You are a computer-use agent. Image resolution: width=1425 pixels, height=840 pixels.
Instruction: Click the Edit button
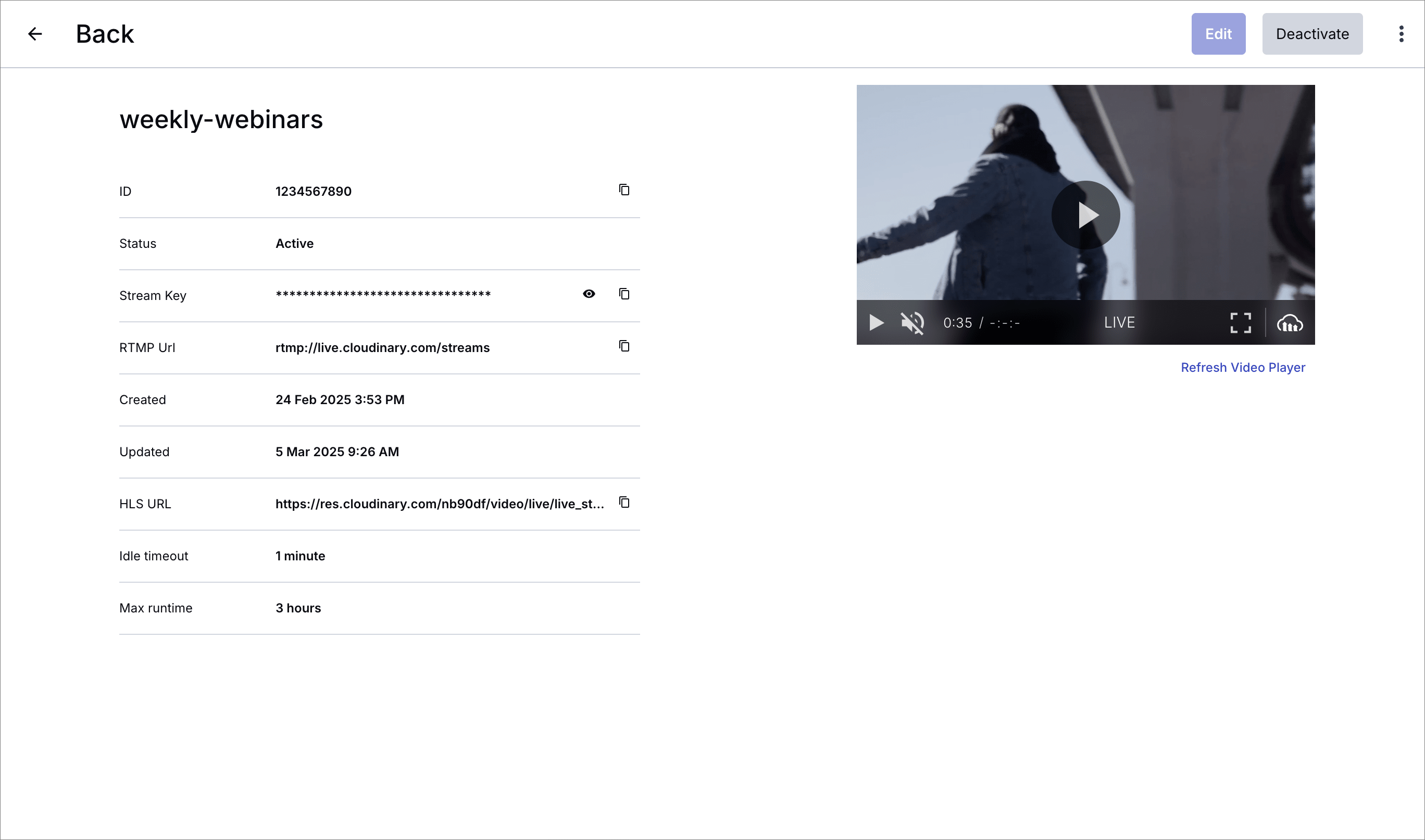click(1218, 34)
